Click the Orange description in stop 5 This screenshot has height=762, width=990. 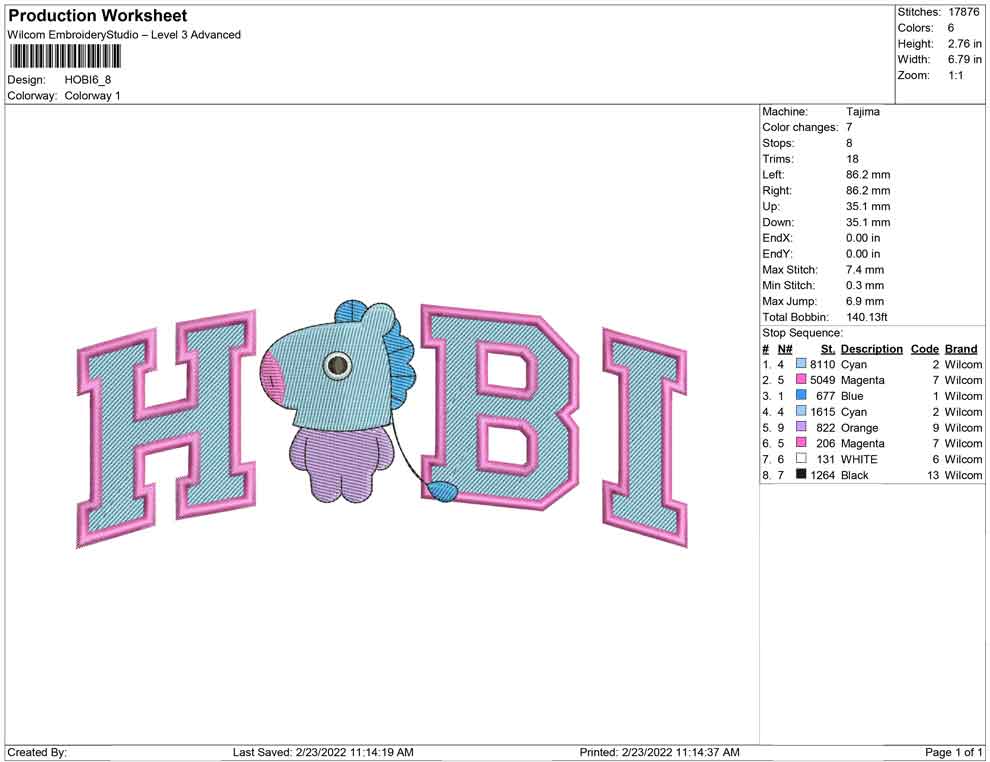(x=859, y=427)
